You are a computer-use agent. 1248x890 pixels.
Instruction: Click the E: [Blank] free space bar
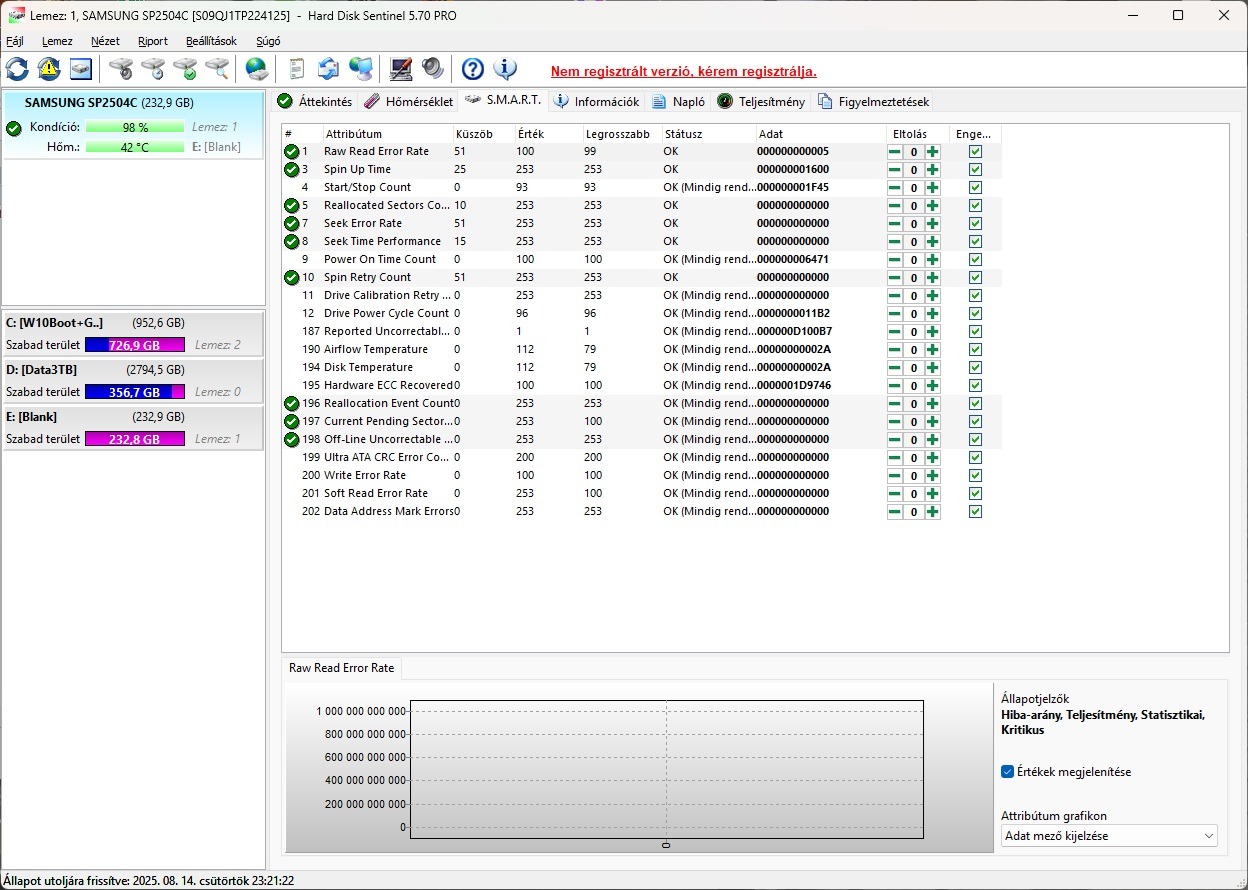pyautogui.click(x=134, y=439)
